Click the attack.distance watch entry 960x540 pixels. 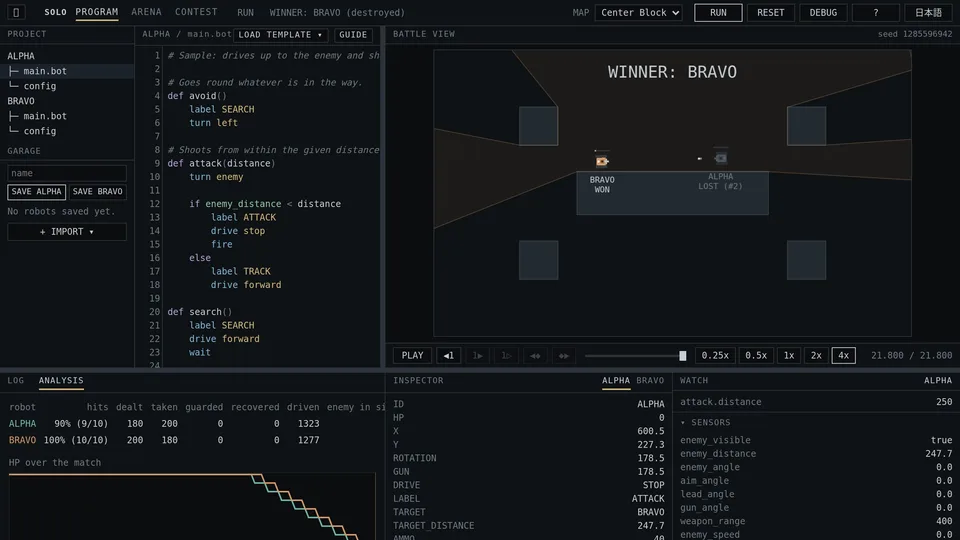pyautogui.click(x=816, y=402)
